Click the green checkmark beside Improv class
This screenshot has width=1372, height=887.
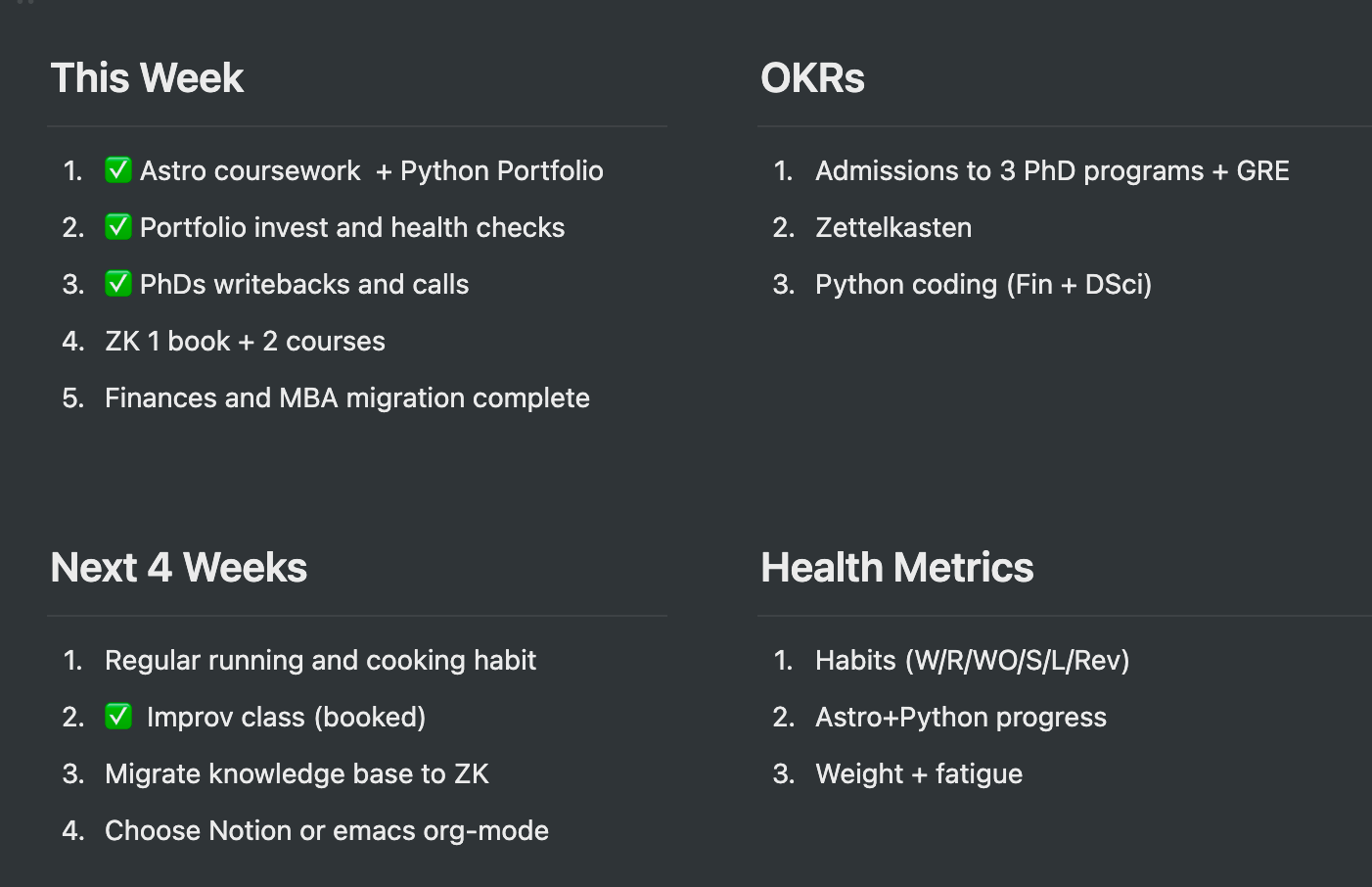[118, 717]
